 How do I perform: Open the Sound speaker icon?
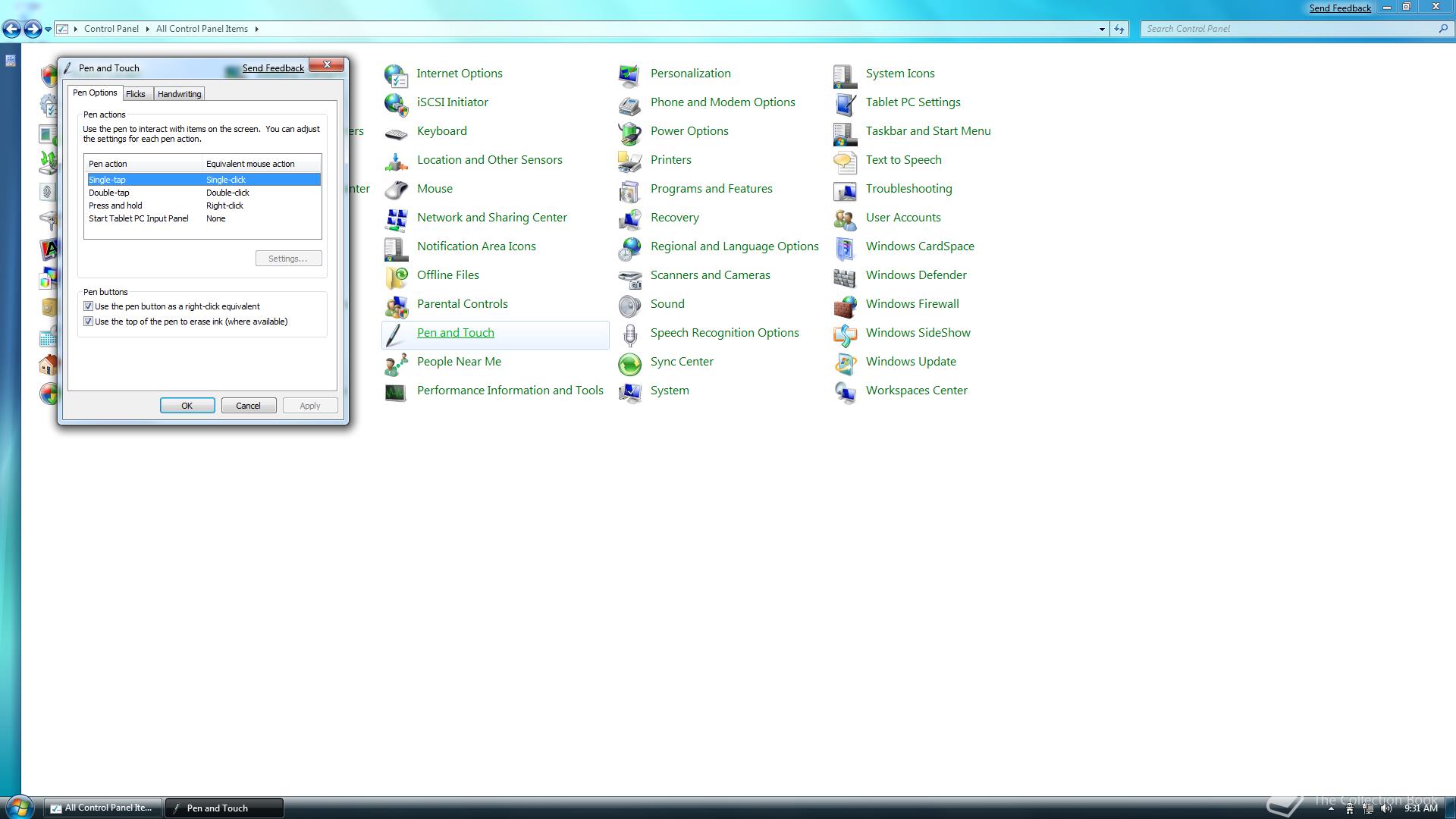tap(629, 305)
